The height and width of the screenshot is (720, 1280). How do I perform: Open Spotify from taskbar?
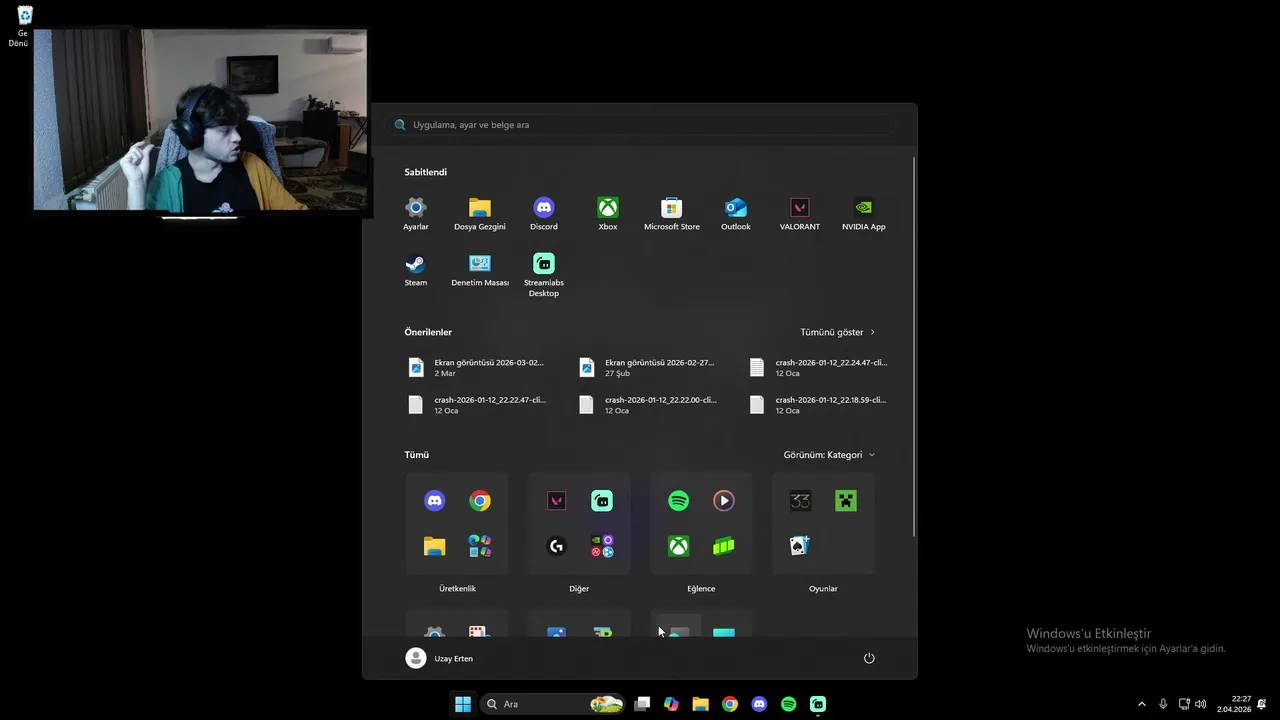(788, 704)
